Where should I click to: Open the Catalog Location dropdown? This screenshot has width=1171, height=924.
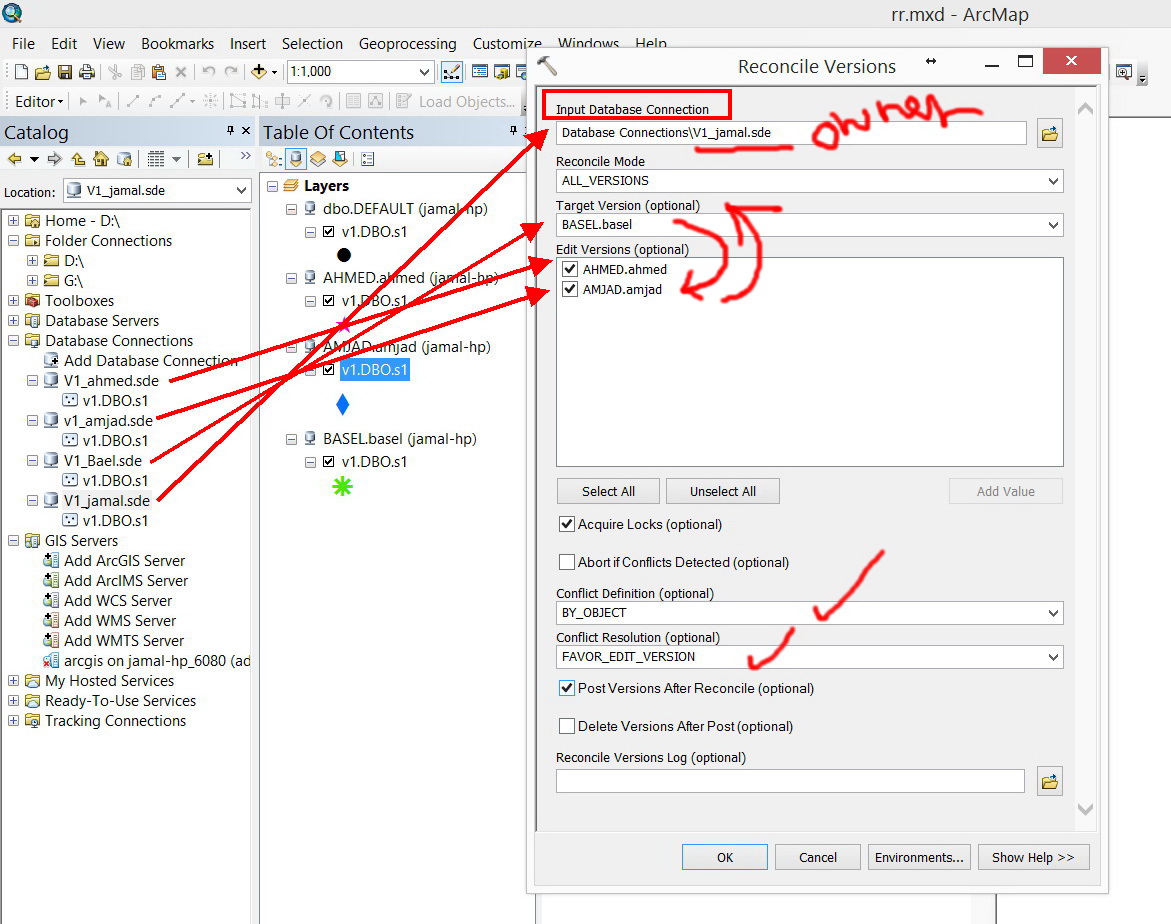click(x=241, y=190)
